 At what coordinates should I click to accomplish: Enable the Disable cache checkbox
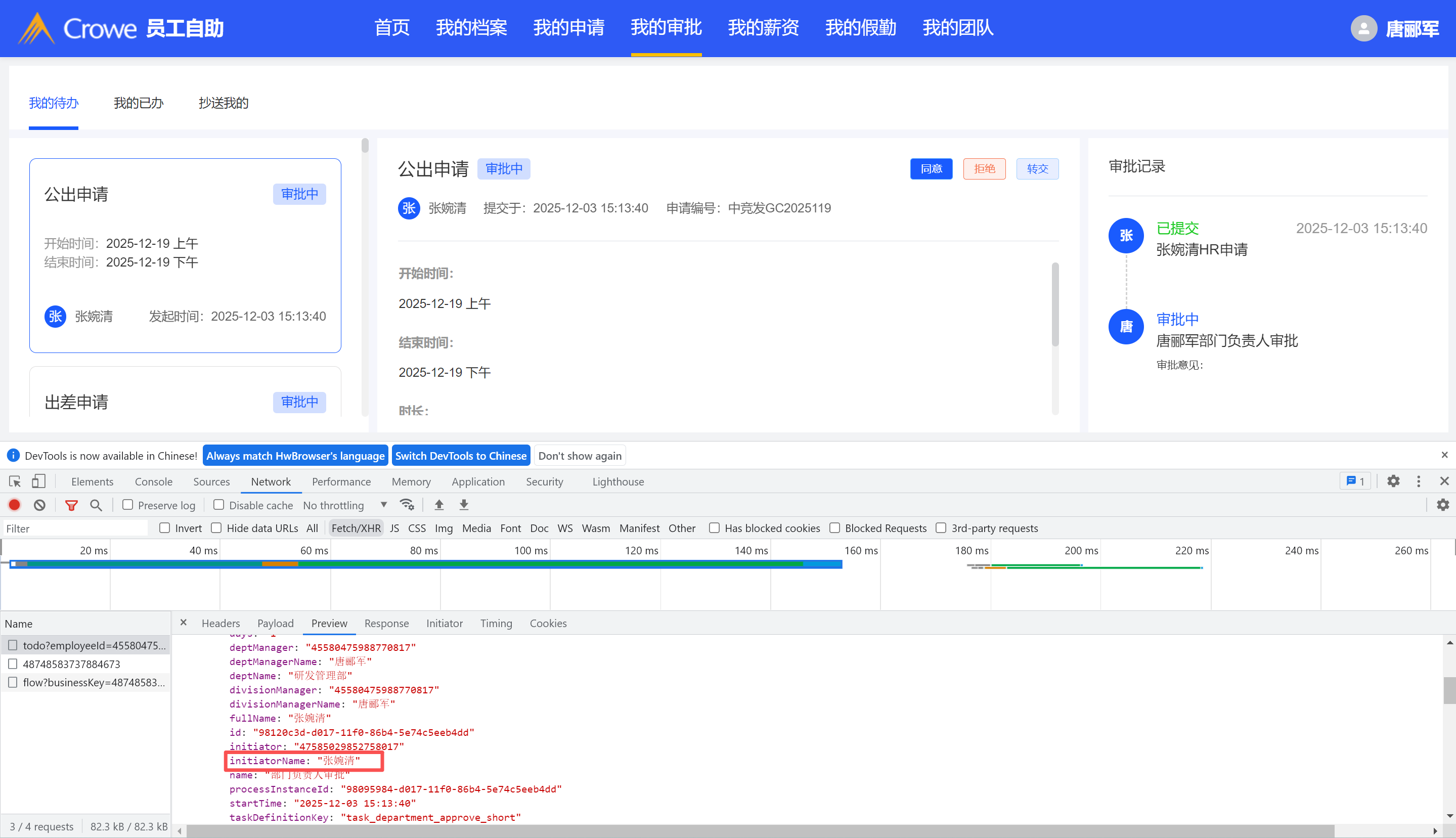218,505
